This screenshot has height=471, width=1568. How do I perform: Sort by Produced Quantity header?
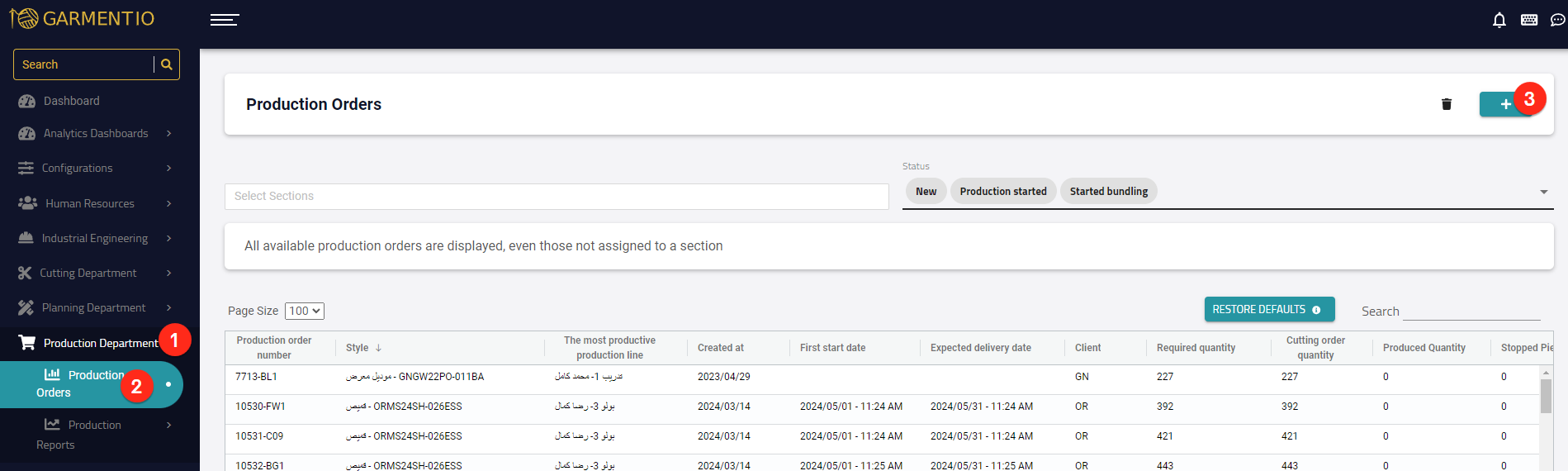pos(1424,348)
